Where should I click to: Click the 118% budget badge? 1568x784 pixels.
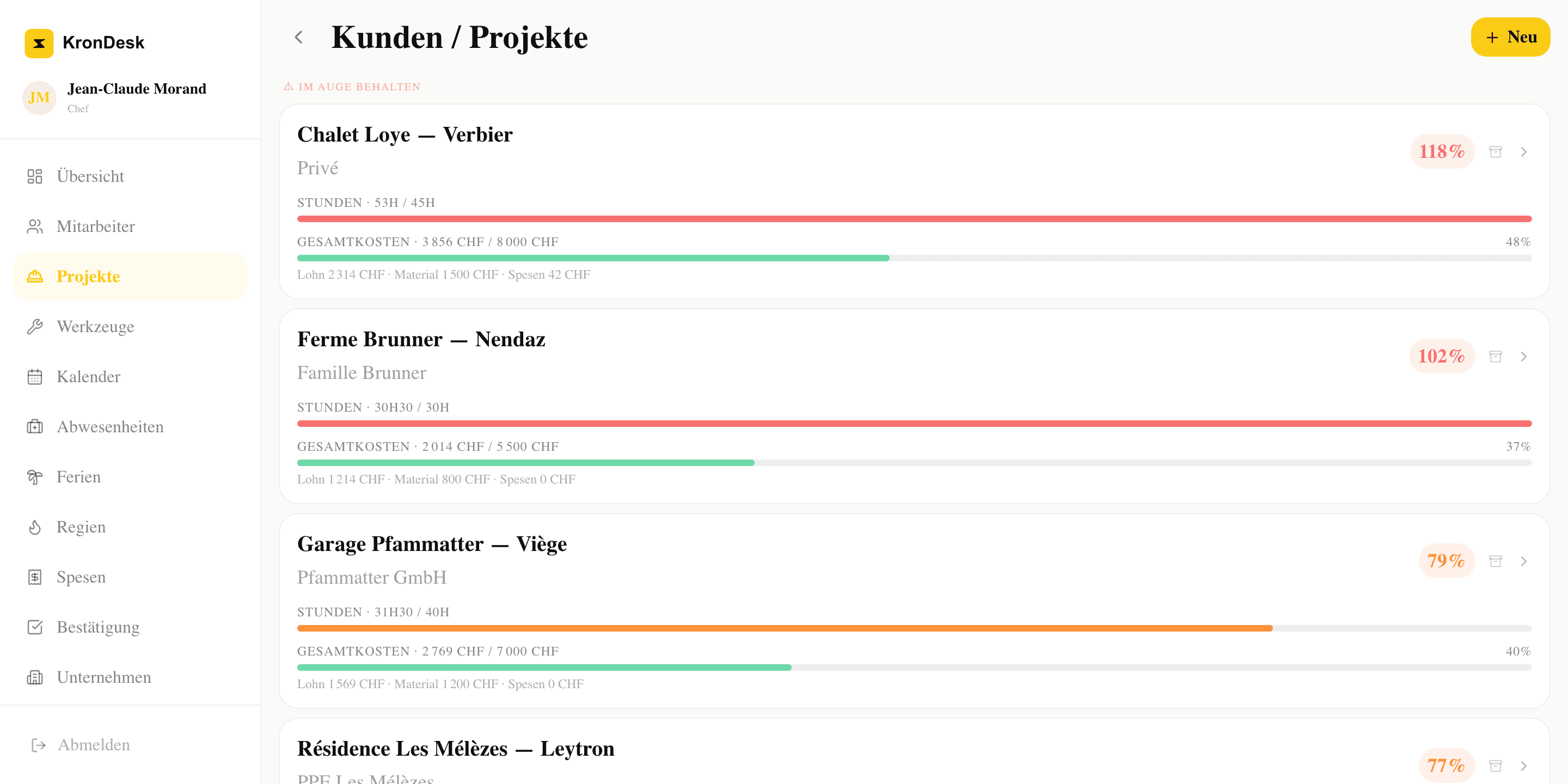(x=1441, y=151)
